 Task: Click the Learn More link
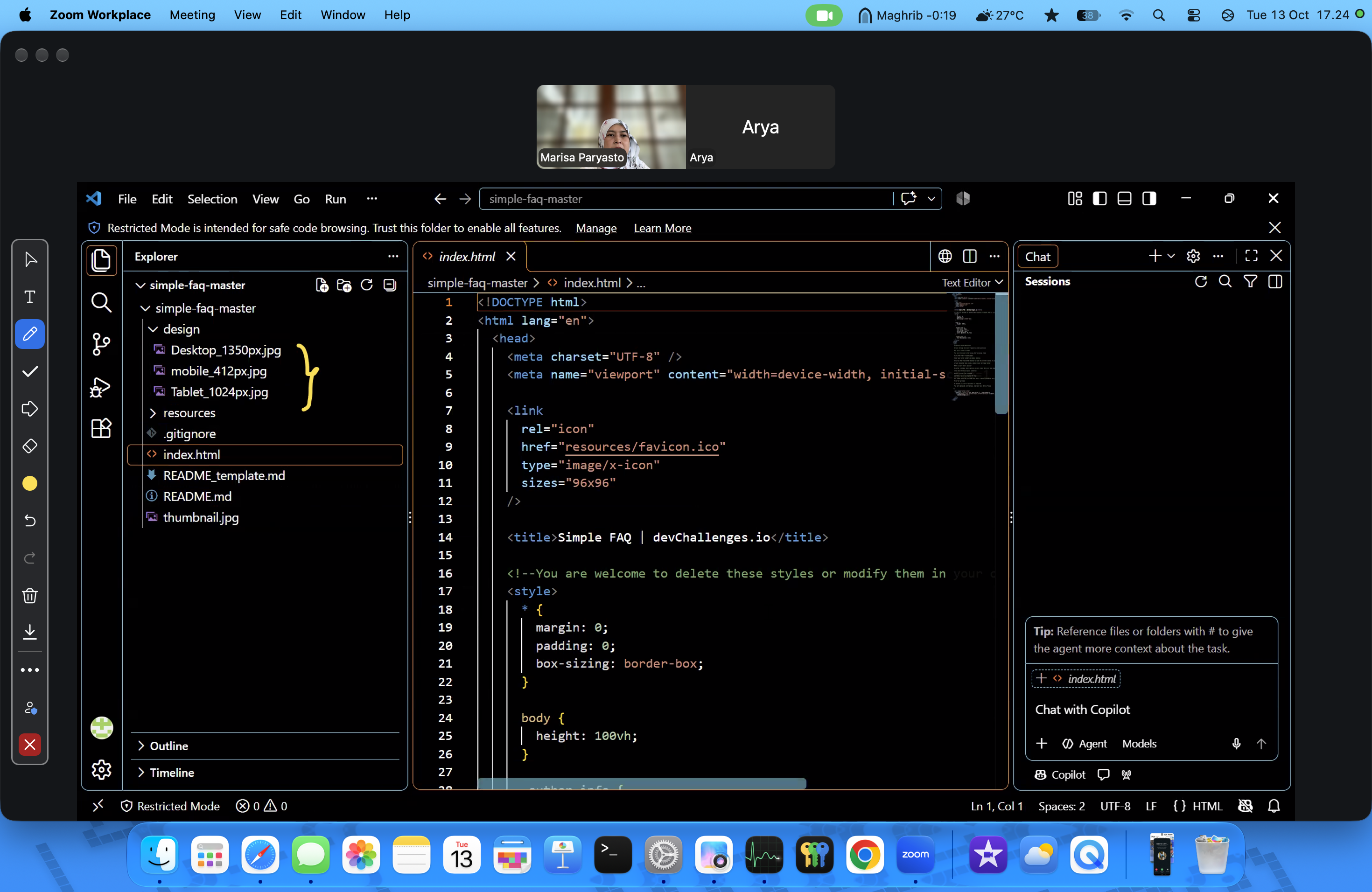tap(662, 228)
